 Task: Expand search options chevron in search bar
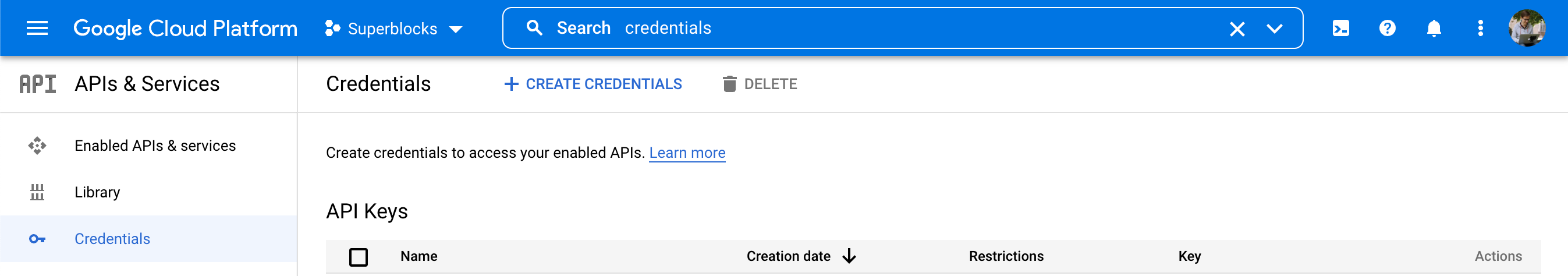coord(1274,29)
